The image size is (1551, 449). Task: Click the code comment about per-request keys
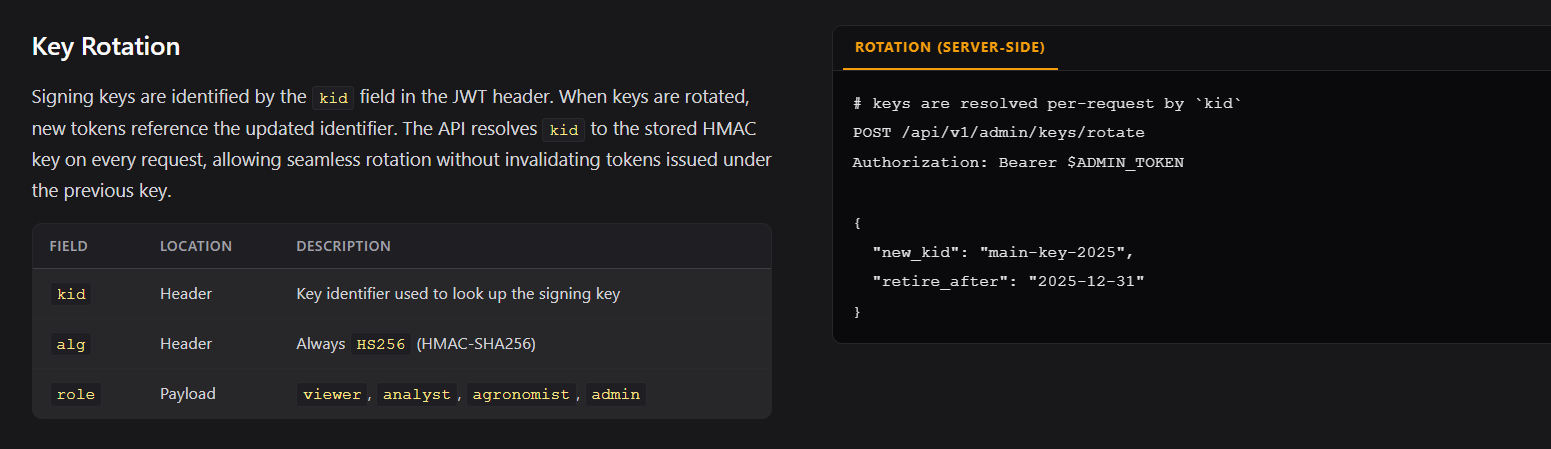(1047, 102)
